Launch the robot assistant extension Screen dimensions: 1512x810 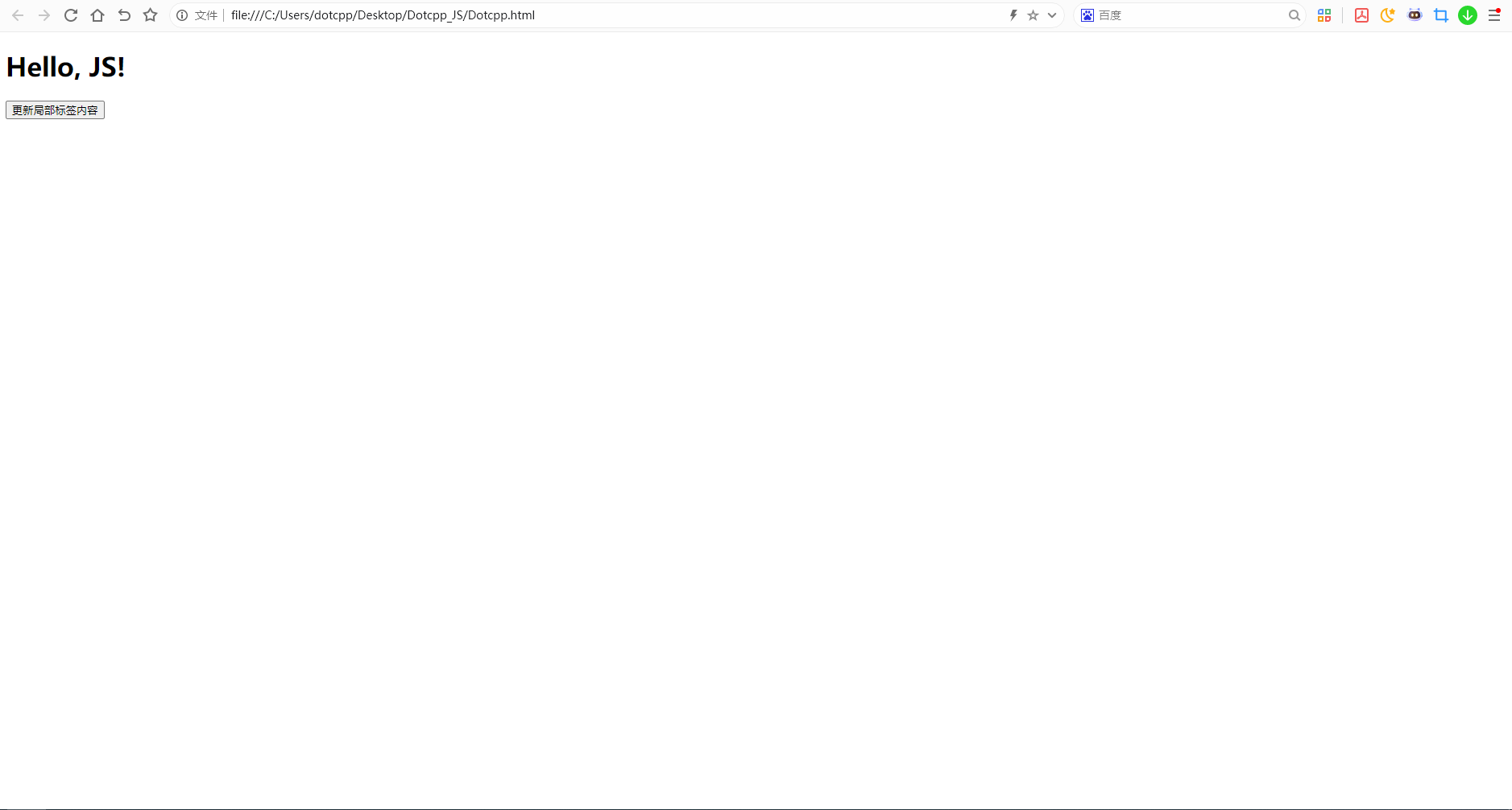tap(1415, 14)
